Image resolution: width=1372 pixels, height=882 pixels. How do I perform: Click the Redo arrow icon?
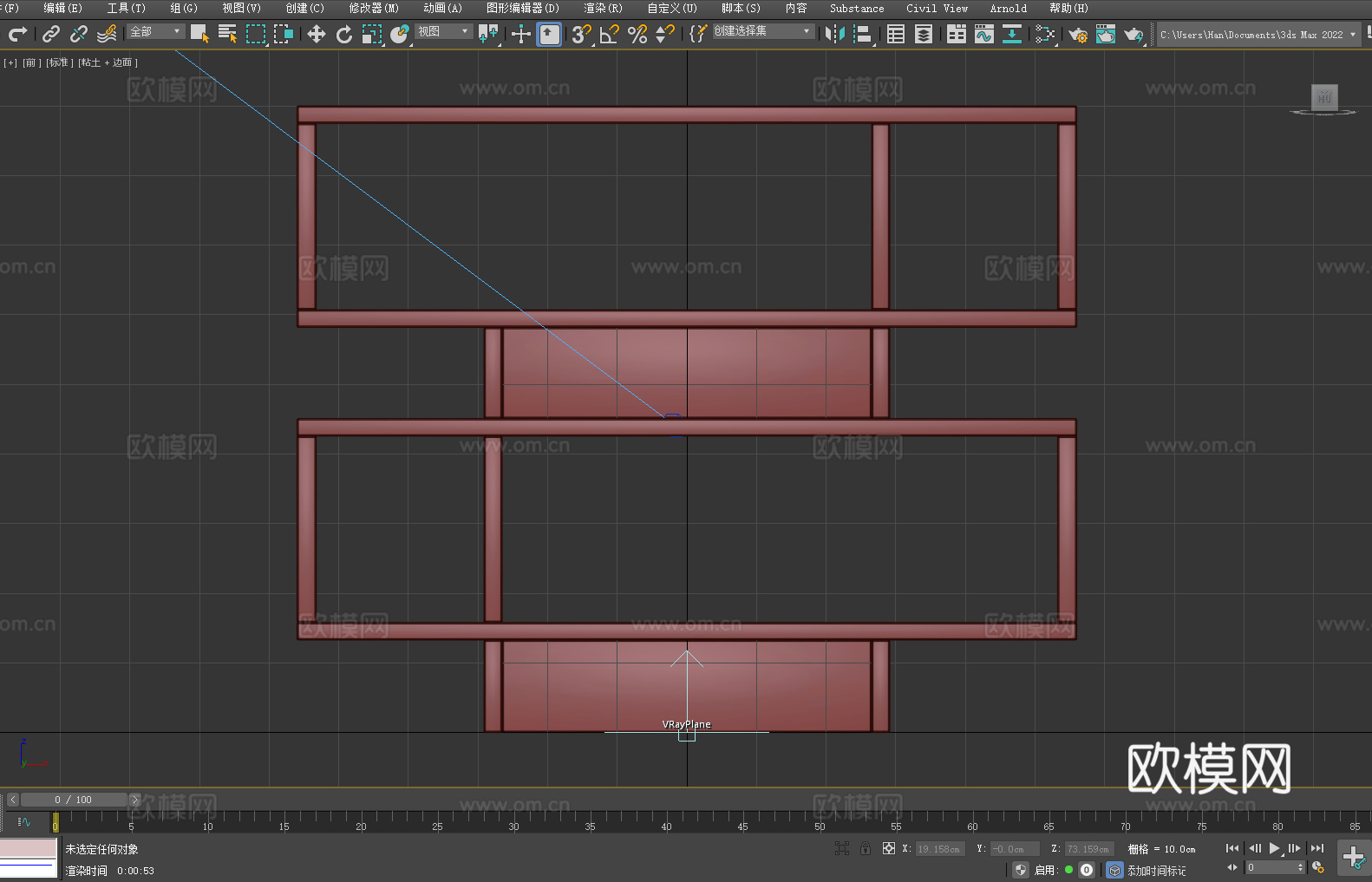[x=17, y=34]
